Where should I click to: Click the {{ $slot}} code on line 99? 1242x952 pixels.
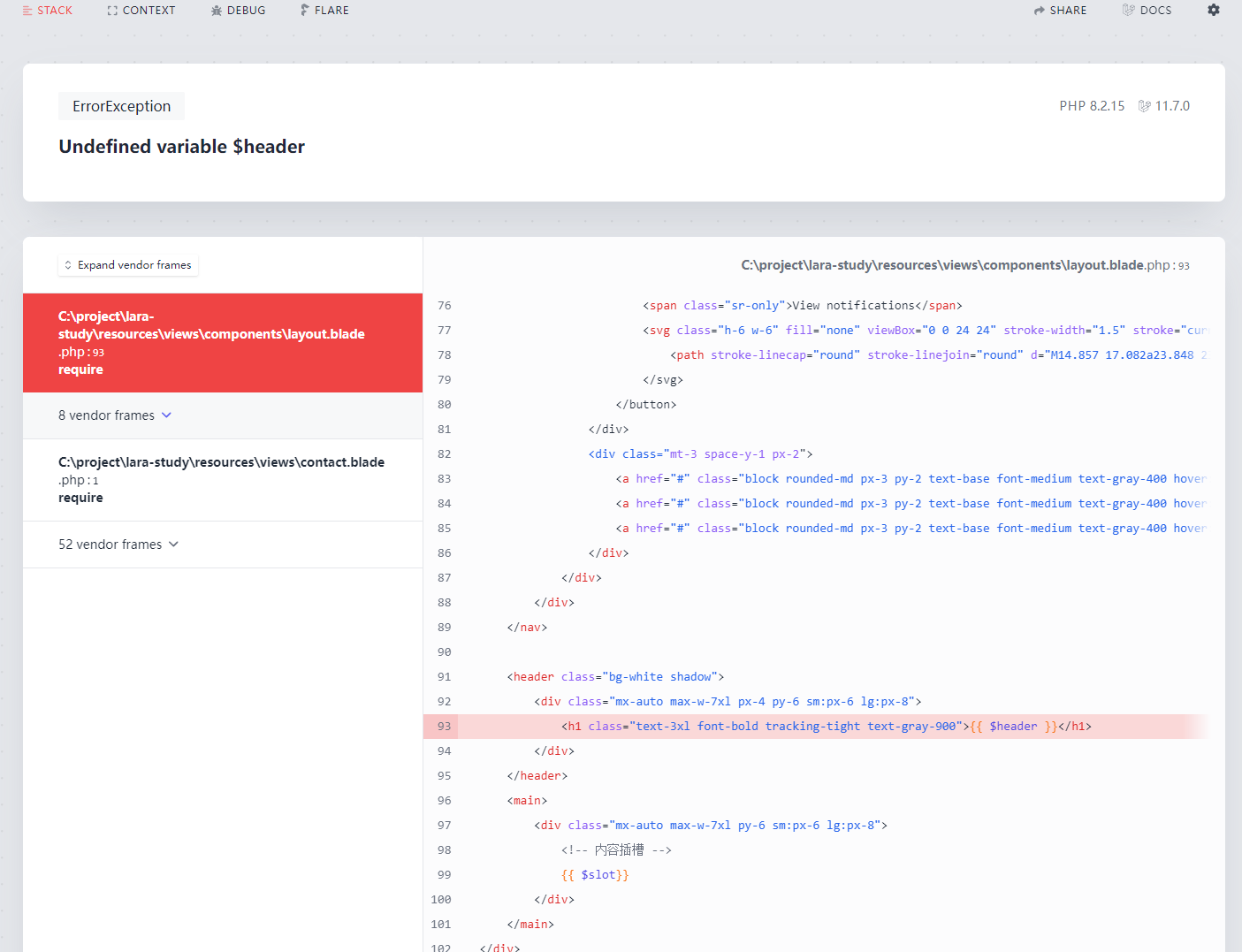(595, 875)
